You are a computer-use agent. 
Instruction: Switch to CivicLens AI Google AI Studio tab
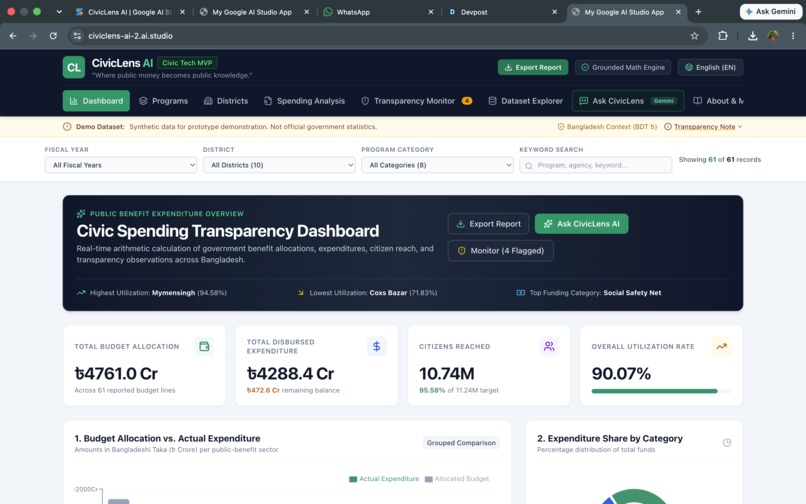[130, 12]
